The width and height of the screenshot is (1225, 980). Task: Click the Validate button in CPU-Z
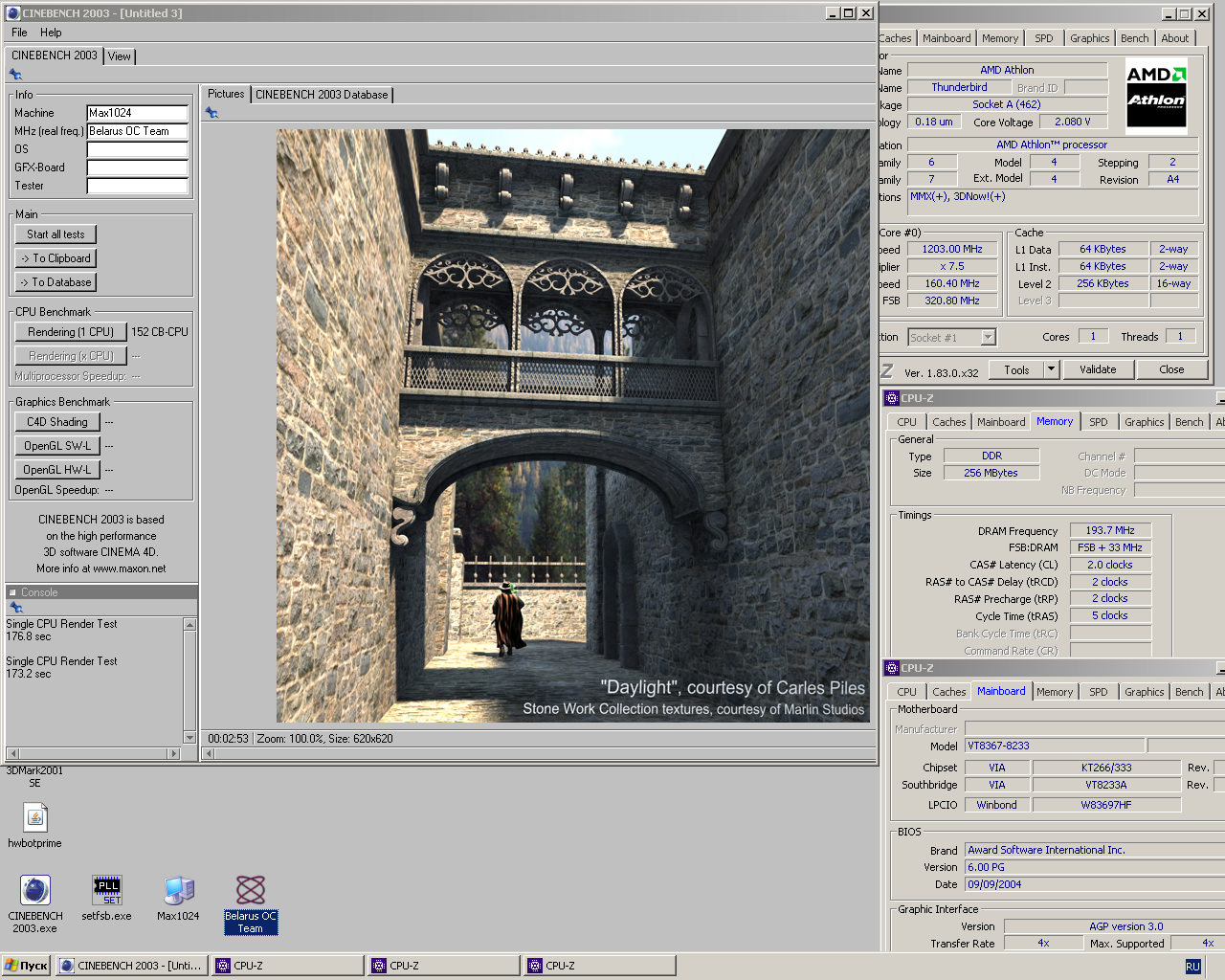coord(1098,369)
